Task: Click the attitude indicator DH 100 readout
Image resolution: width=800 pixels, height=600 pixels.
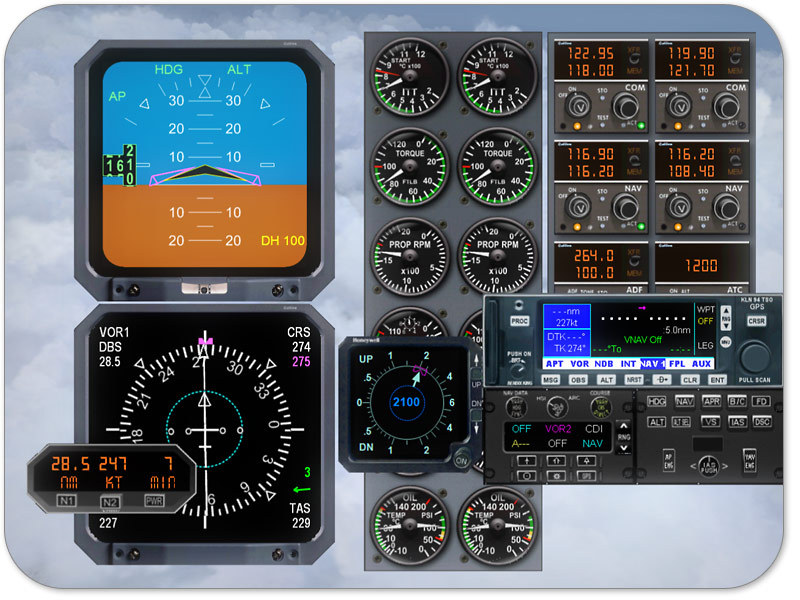Action: tap(282, 240)
